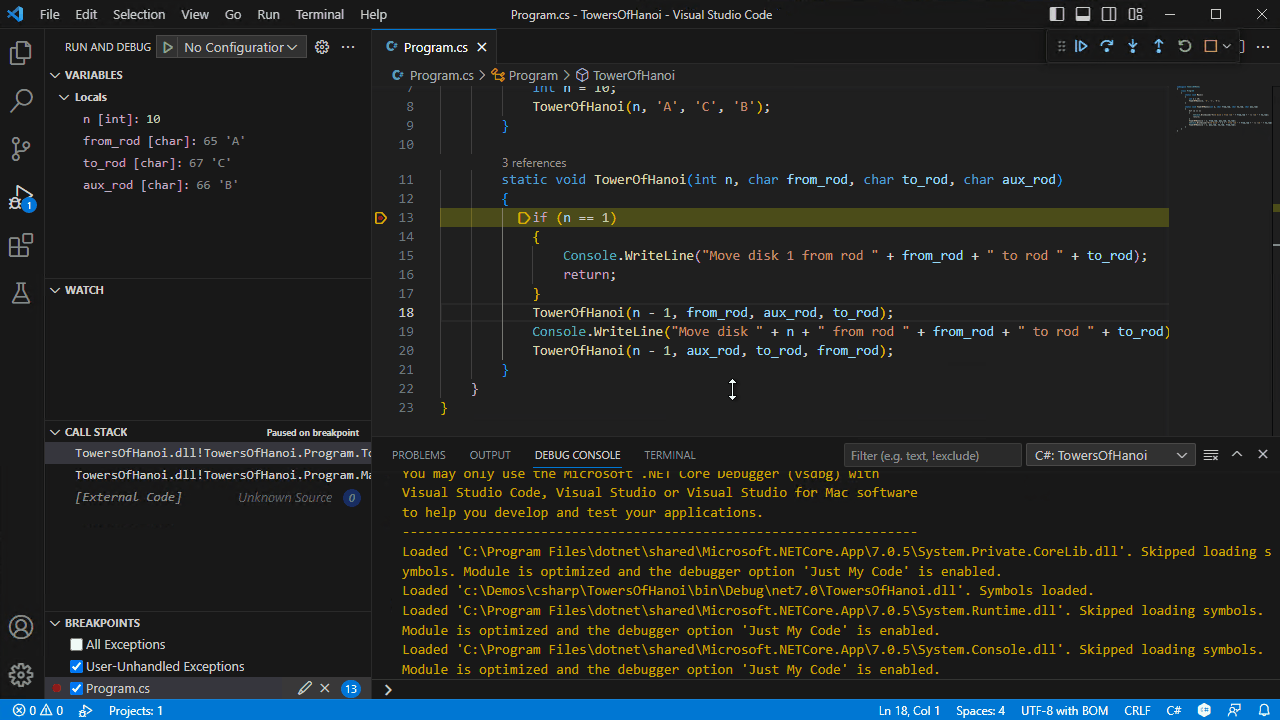
Task: Click the Step Into debug icon
Action: click(1133, 46)
